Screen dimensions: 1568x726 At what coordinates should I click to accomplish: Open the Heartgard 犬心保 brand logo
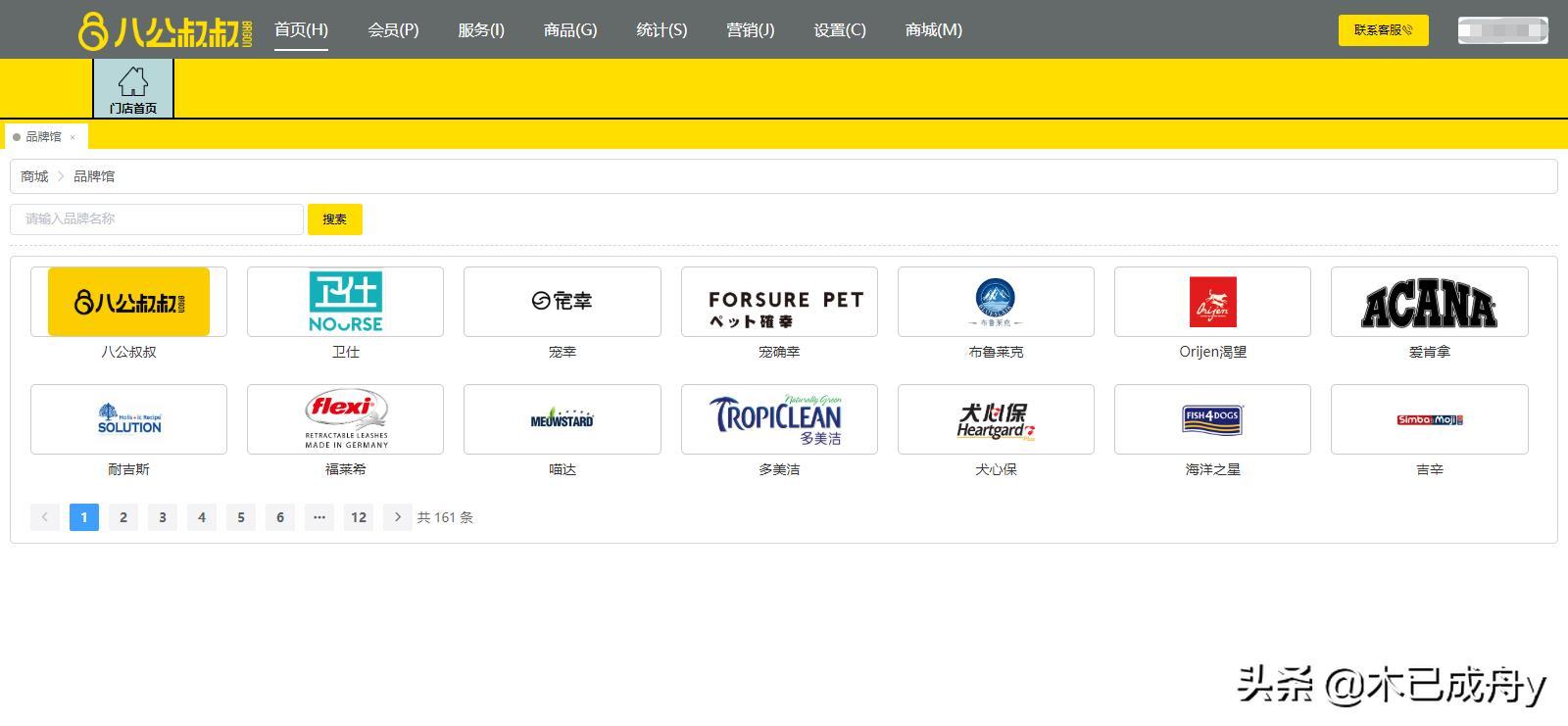pos(996,419)
